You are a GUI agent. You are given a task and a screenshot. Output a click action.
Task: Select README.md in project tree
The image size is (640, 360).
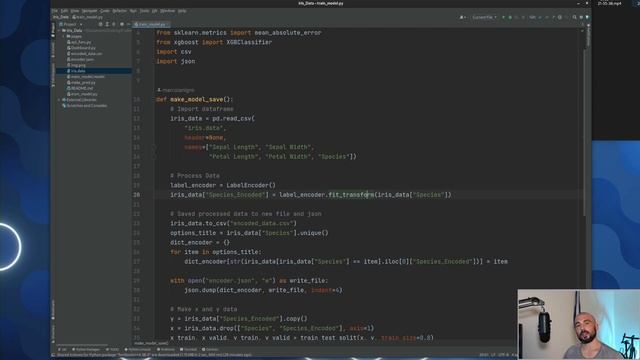click(x=80, y=88)
